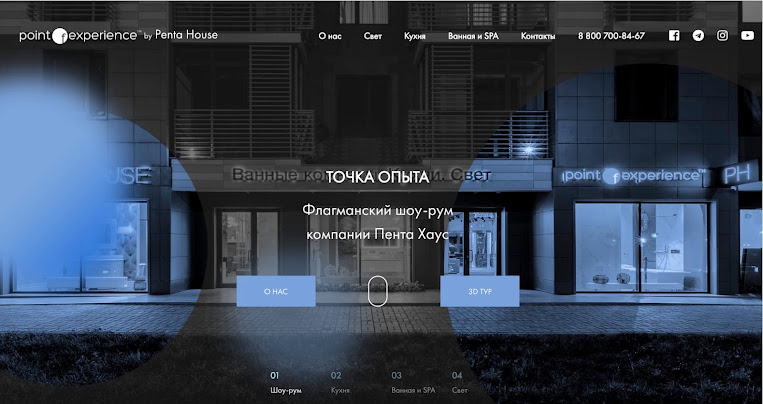Open the Кухня menu item

pos(415,37)
